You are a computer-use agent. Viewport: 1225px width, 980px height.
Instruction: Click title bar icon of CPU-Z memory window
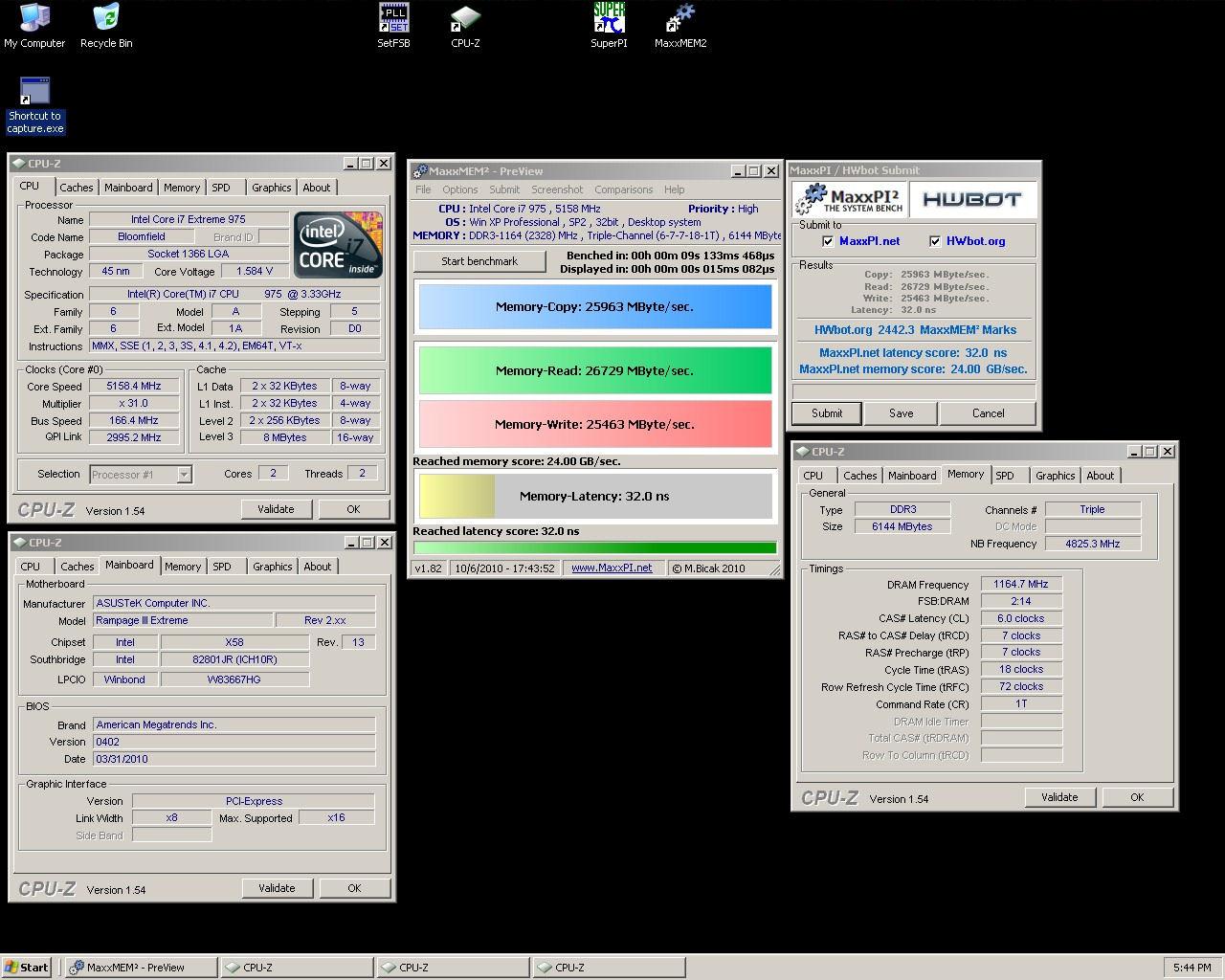tap(802, 452)
